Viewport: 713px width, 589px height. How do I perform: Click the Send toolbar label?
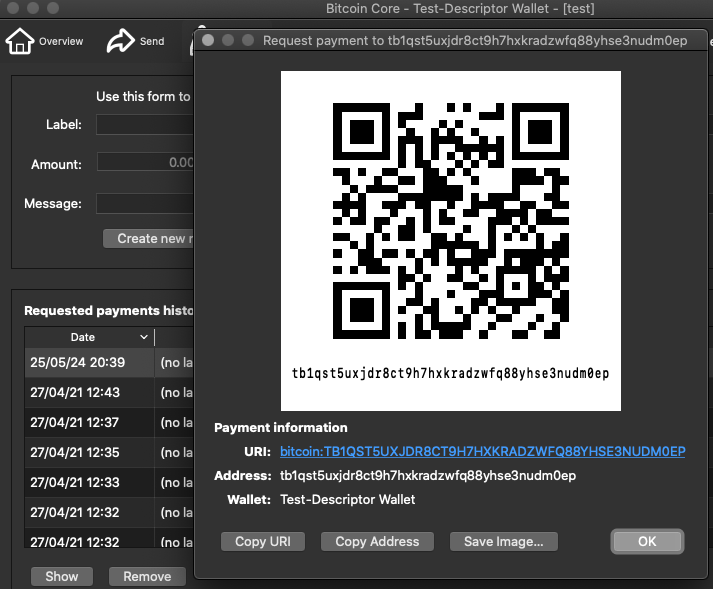click(x=152, y=41)
